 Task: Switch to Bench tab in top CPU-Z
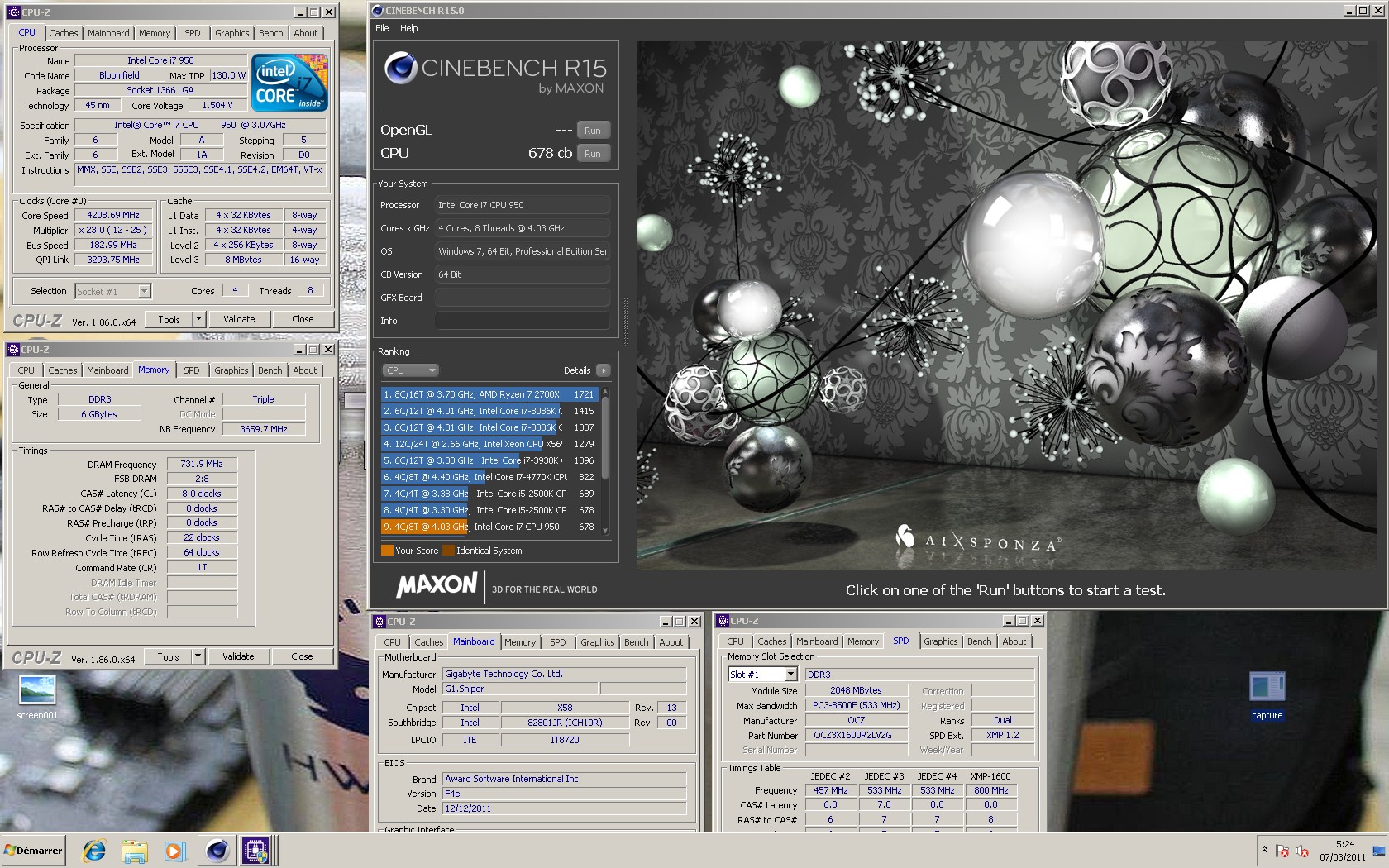point(270,33)
